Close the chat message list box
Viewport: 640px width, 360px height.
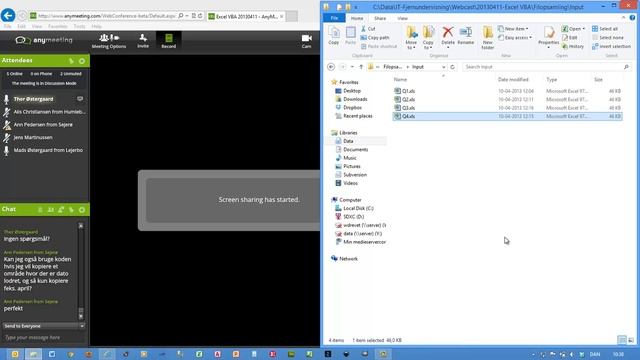coord(81,226)
